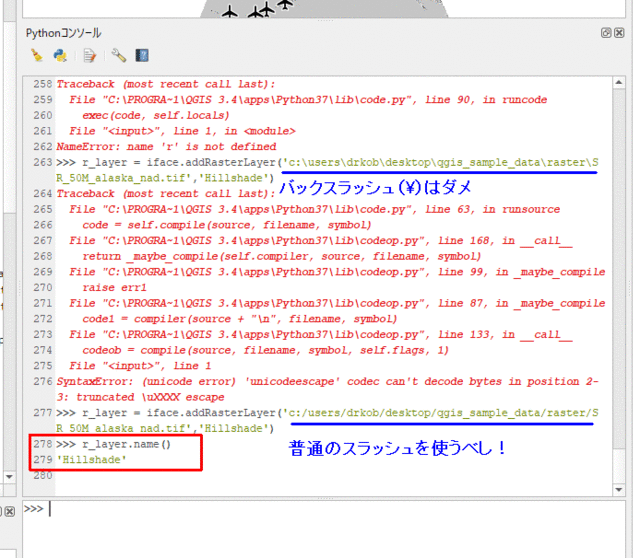Clear the Python console with broom icon

[x=37, y=56]
